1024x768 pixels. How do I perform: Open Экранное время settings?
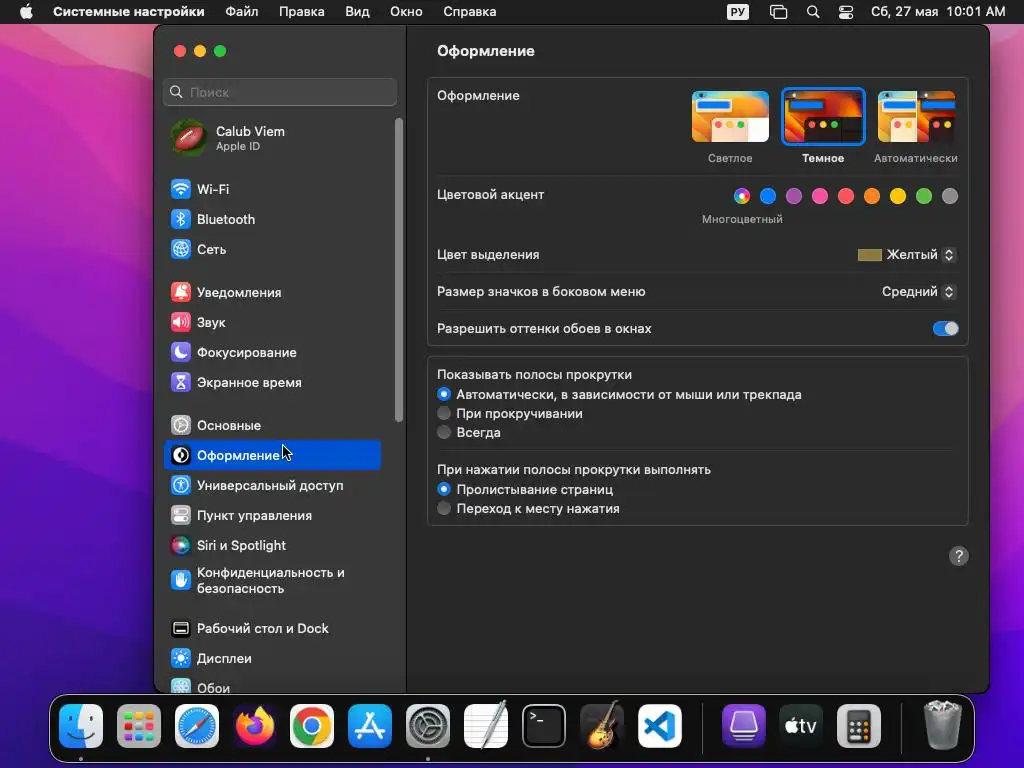pos(272,383)
